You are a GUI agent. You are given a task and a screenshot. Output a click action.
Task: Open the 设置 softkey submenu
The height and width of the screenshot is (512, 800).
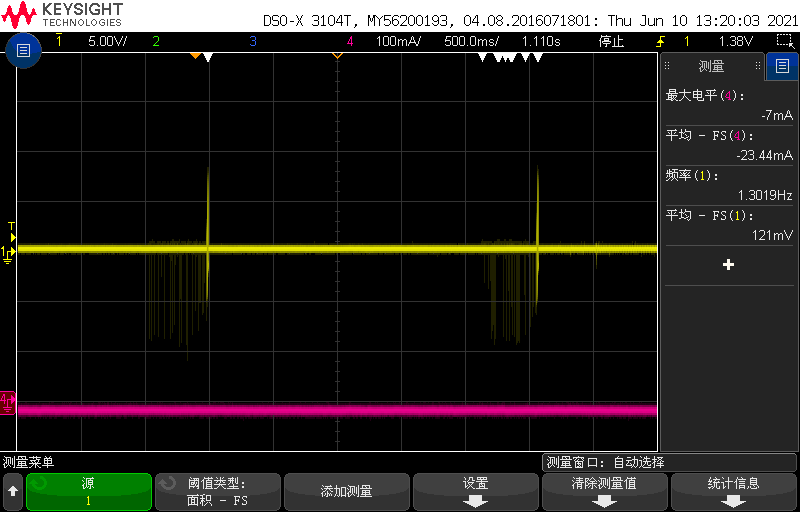pyautogui.click(x=476, y=492)
